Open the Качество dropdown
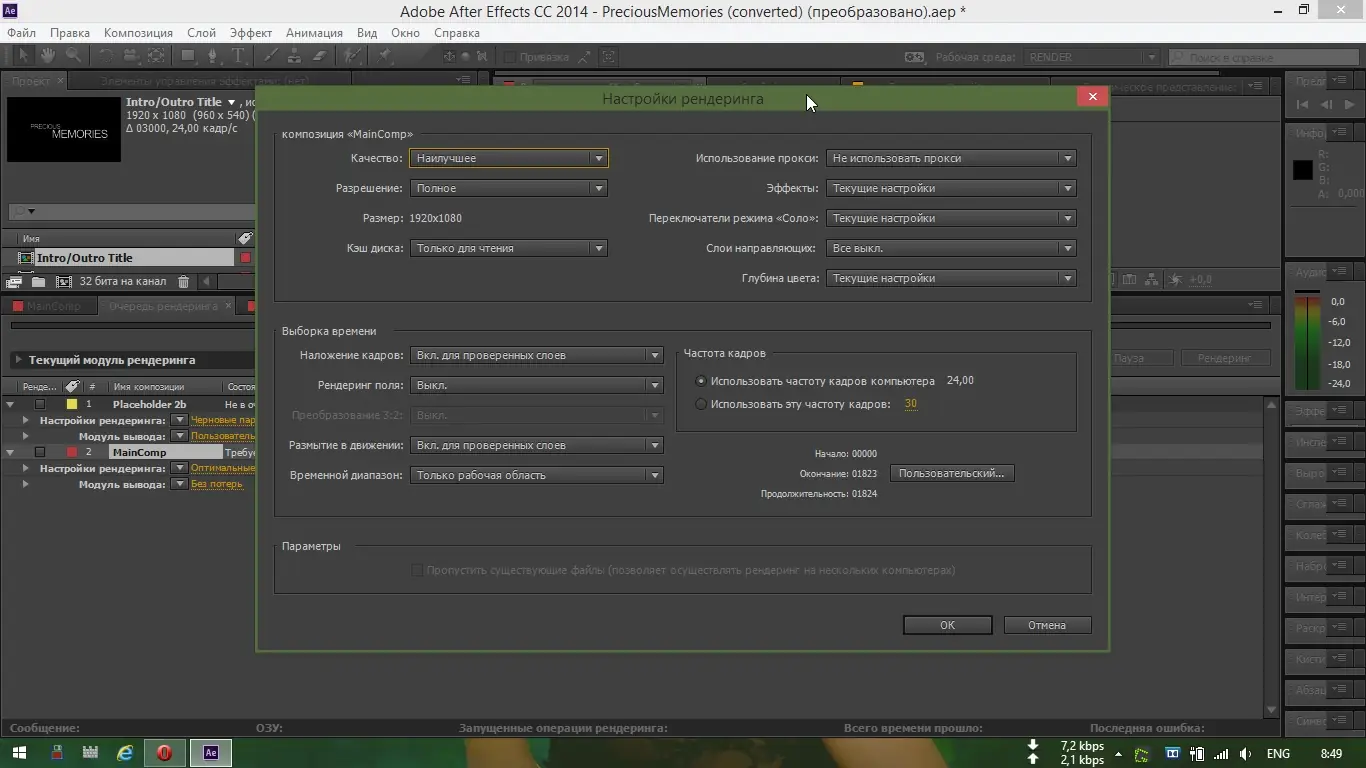 pos(509,158)
